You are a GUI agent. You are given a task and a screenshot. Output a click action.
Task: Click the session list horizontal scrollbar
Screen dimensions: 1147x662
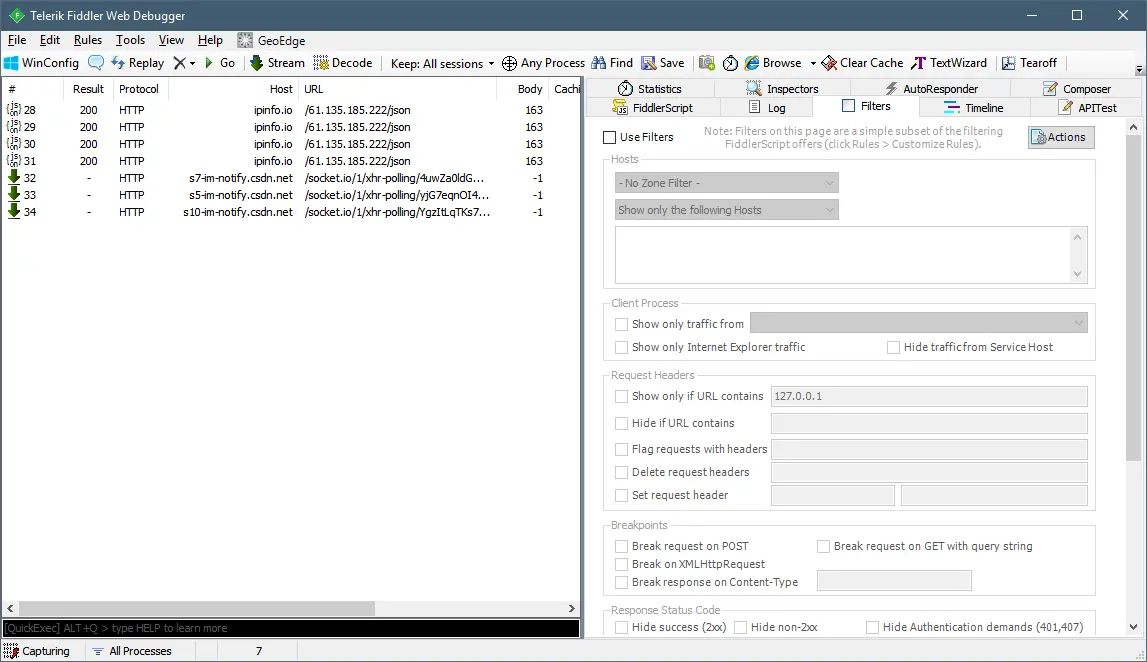tap(198, 609)
